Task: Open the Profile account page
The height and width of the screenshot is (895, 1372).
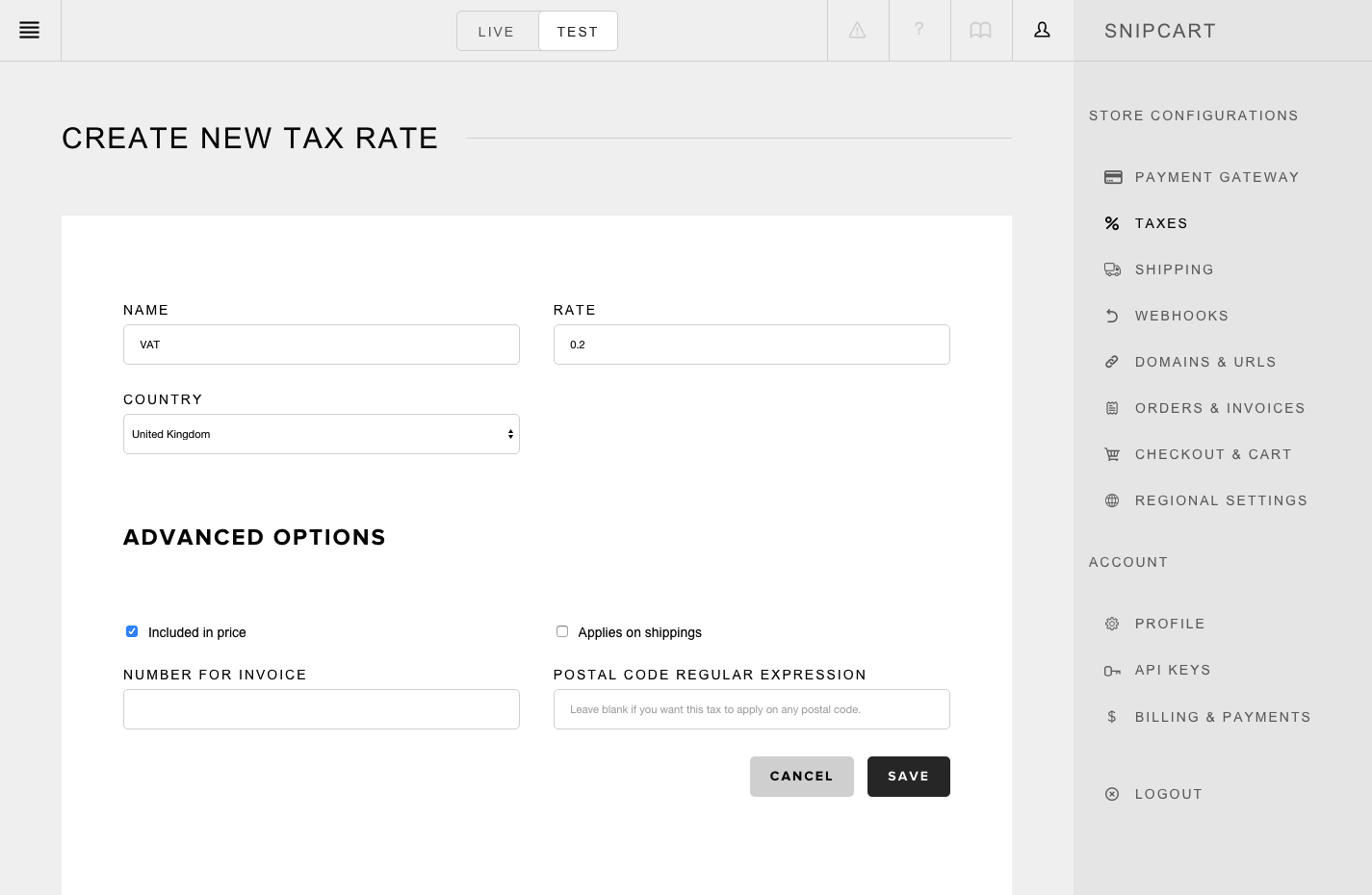Action: click(x=1170, y=624)
